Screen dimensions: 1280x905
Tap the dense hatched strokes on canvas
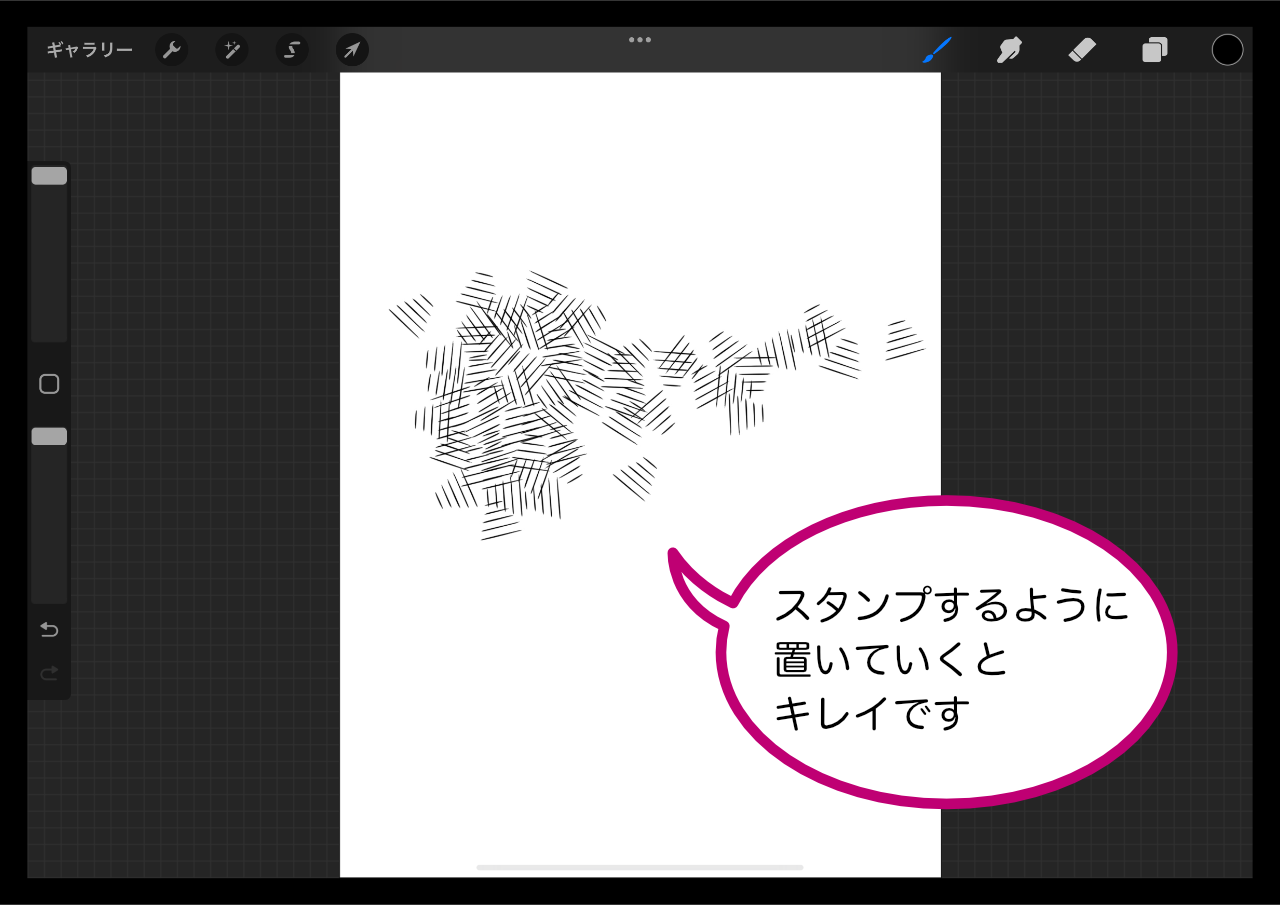click(510, 400)
